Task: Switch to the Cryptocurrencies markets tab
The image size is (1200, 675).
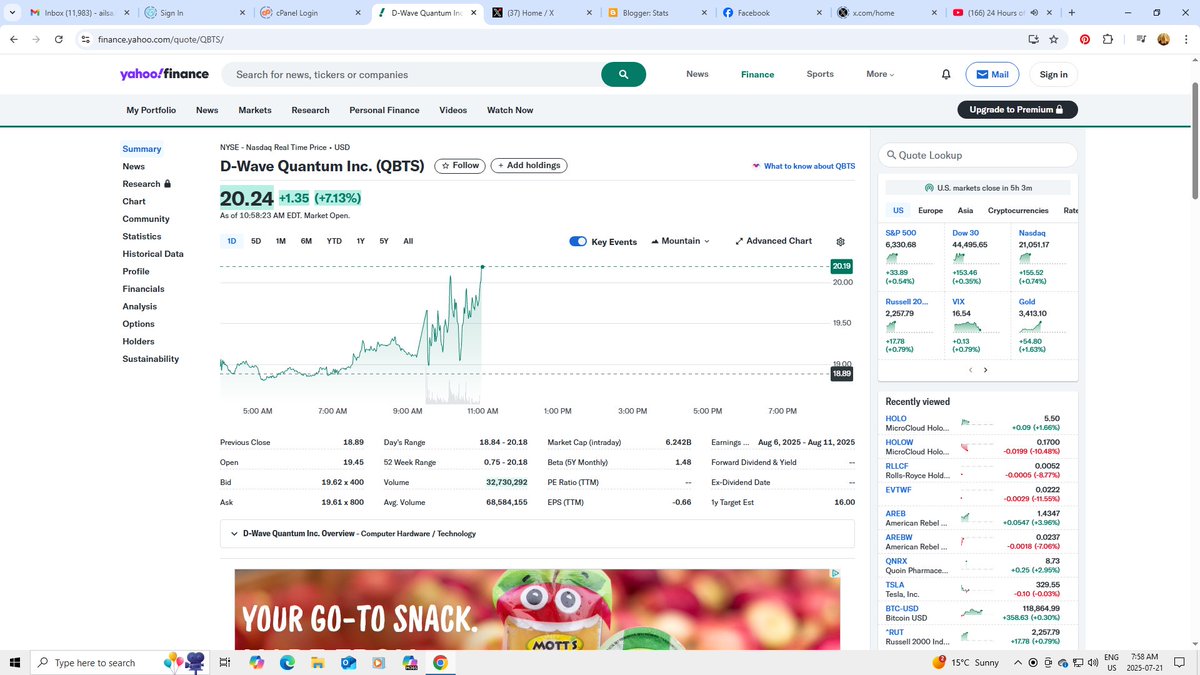Action: [x=1018, y=211]
